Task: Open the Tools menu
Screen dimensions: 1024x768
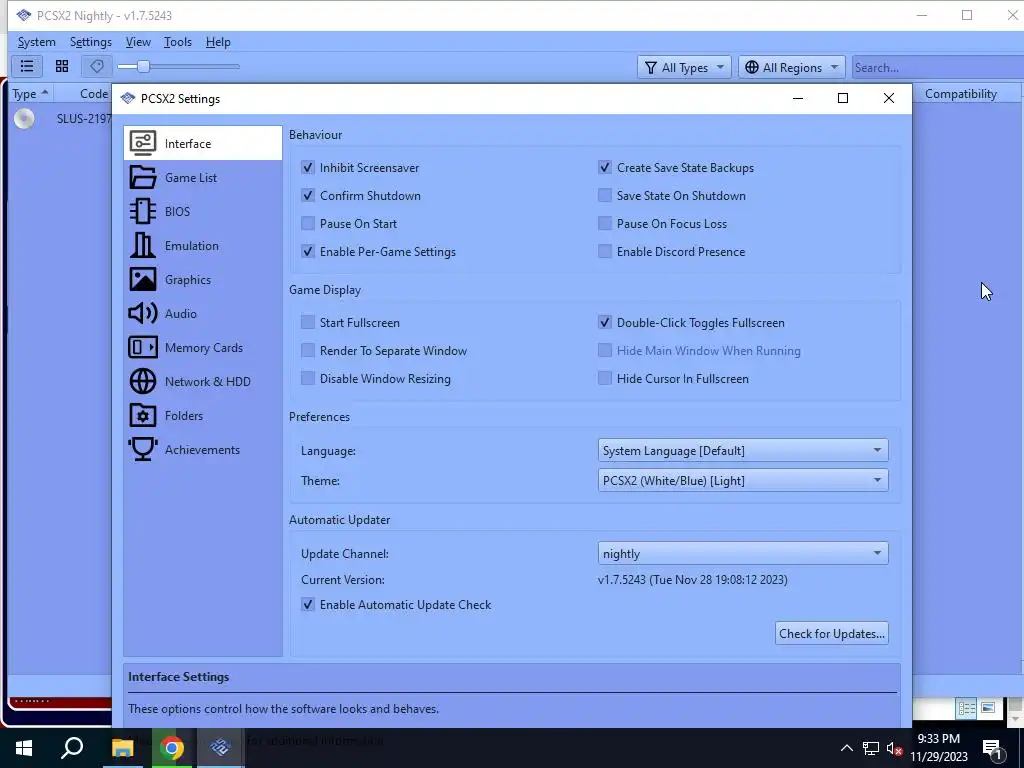Action: 178,42
